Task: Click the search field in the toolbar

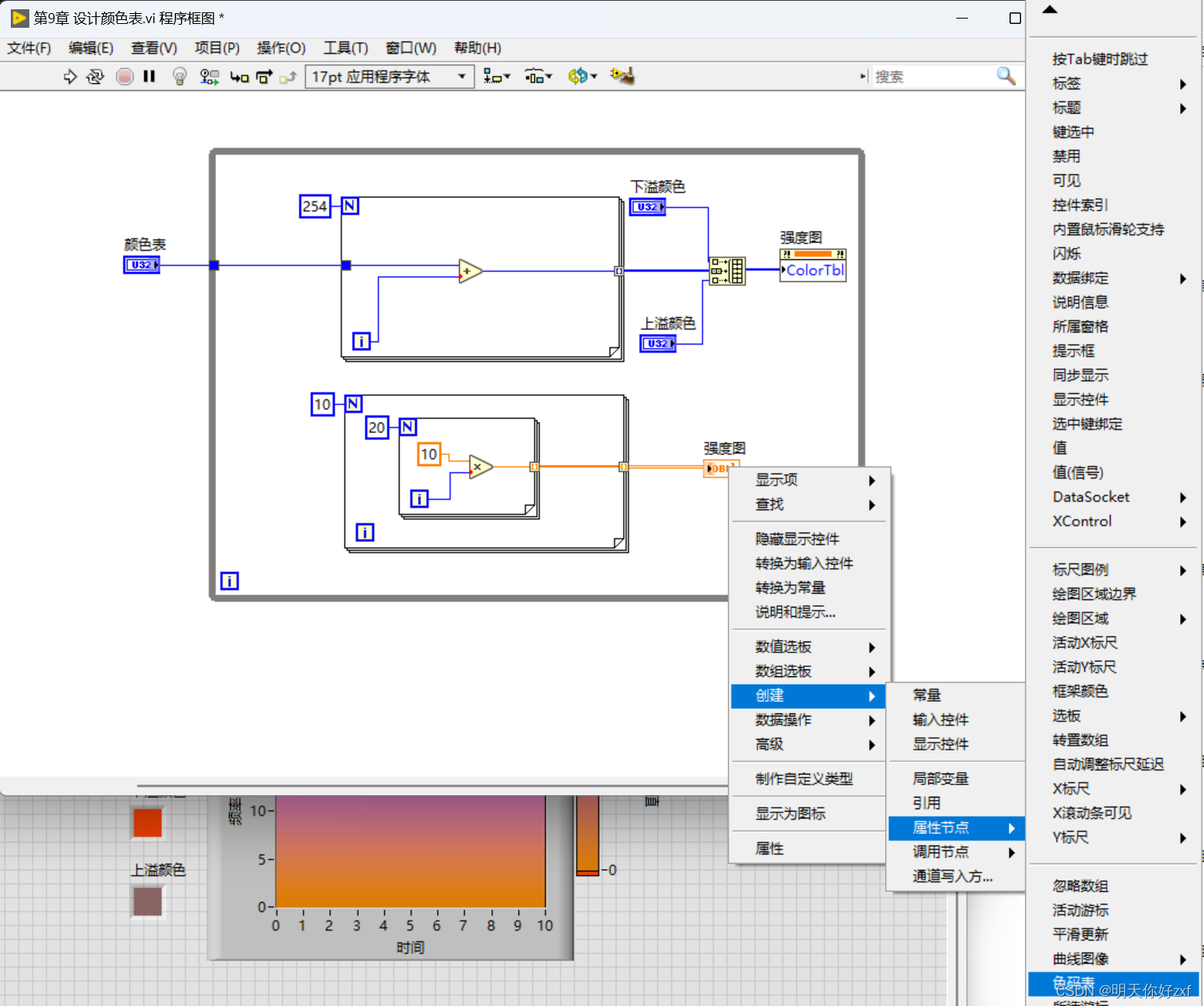Action: (932, 76)
